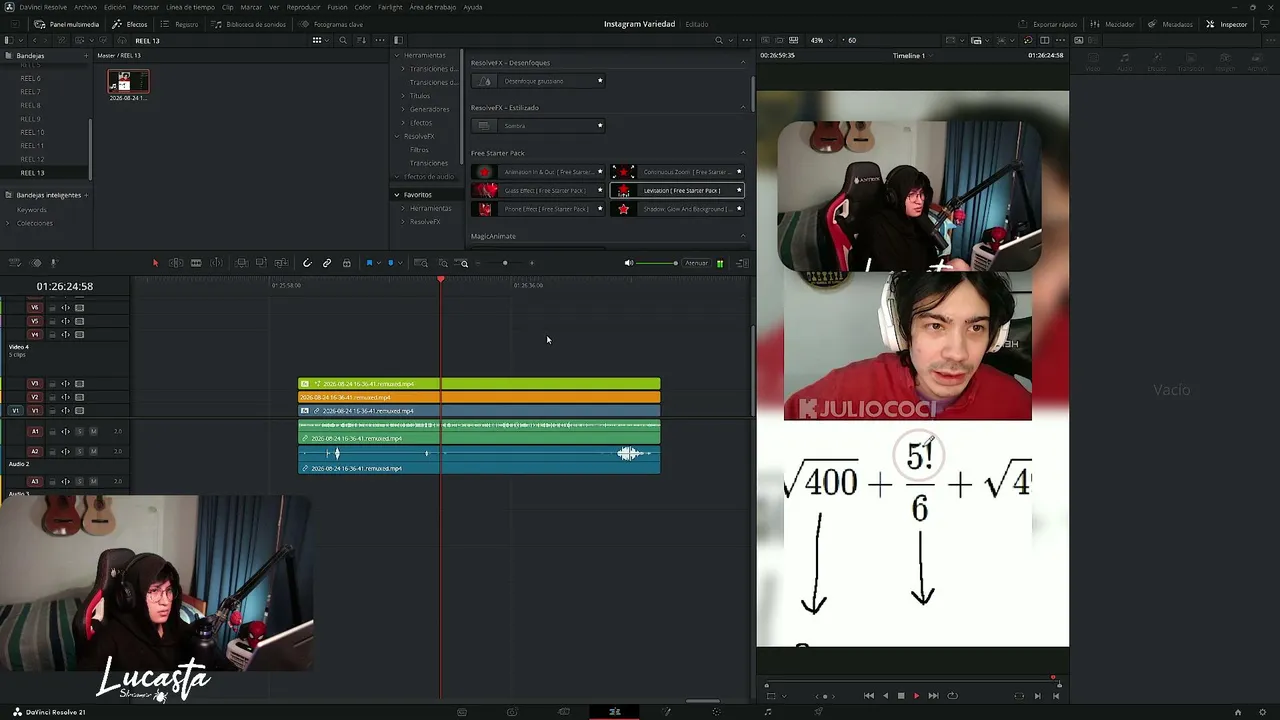This screenshot has width=1280, height=720.
Task: Toggle loop playback in the viewer
Action: pos(952,696)
